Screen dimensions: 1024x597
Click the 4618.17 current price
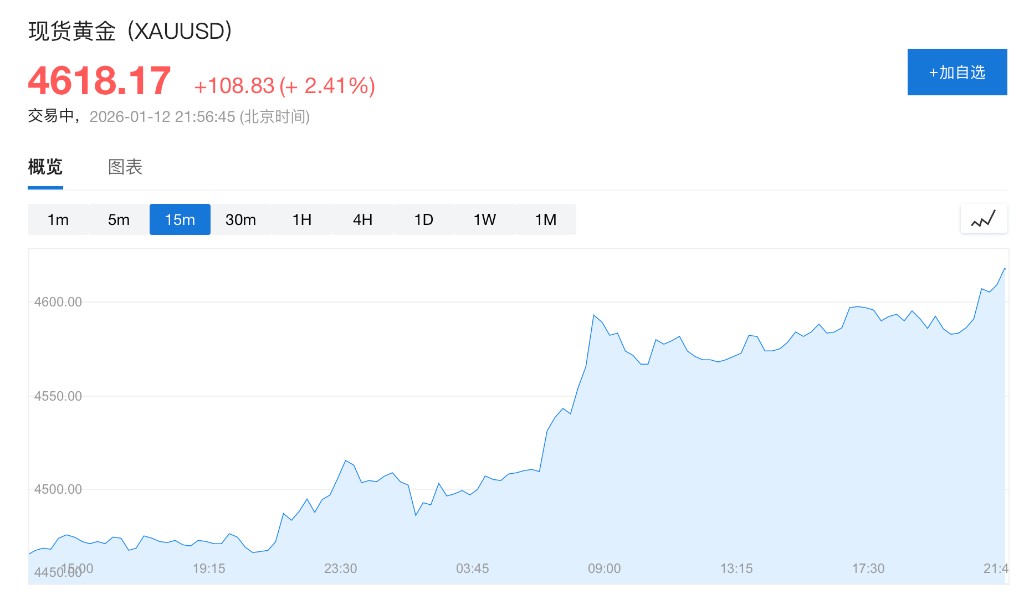[99, 80]
